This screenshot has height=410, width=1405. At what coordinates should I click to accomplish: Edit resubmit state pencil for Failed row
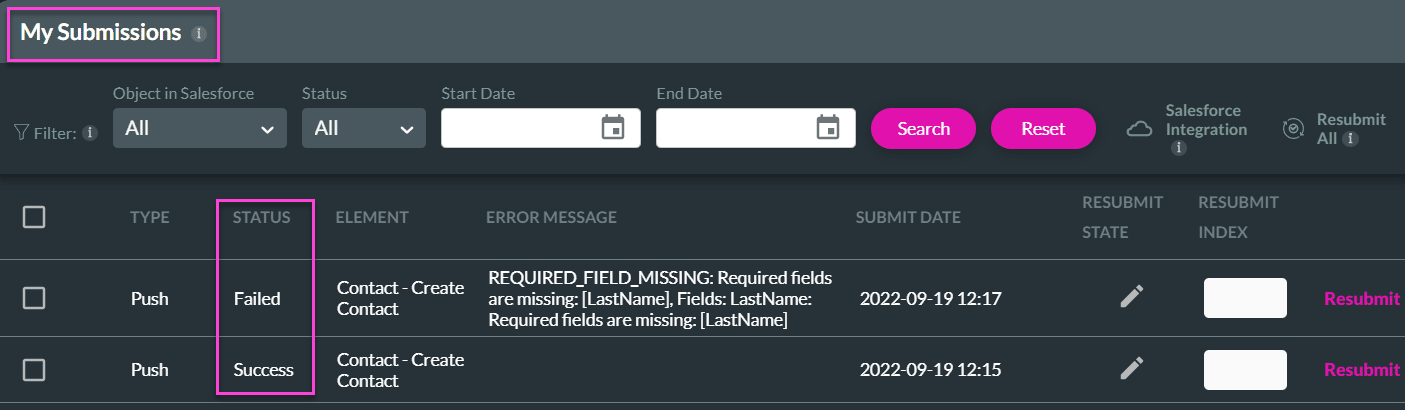1131,297
